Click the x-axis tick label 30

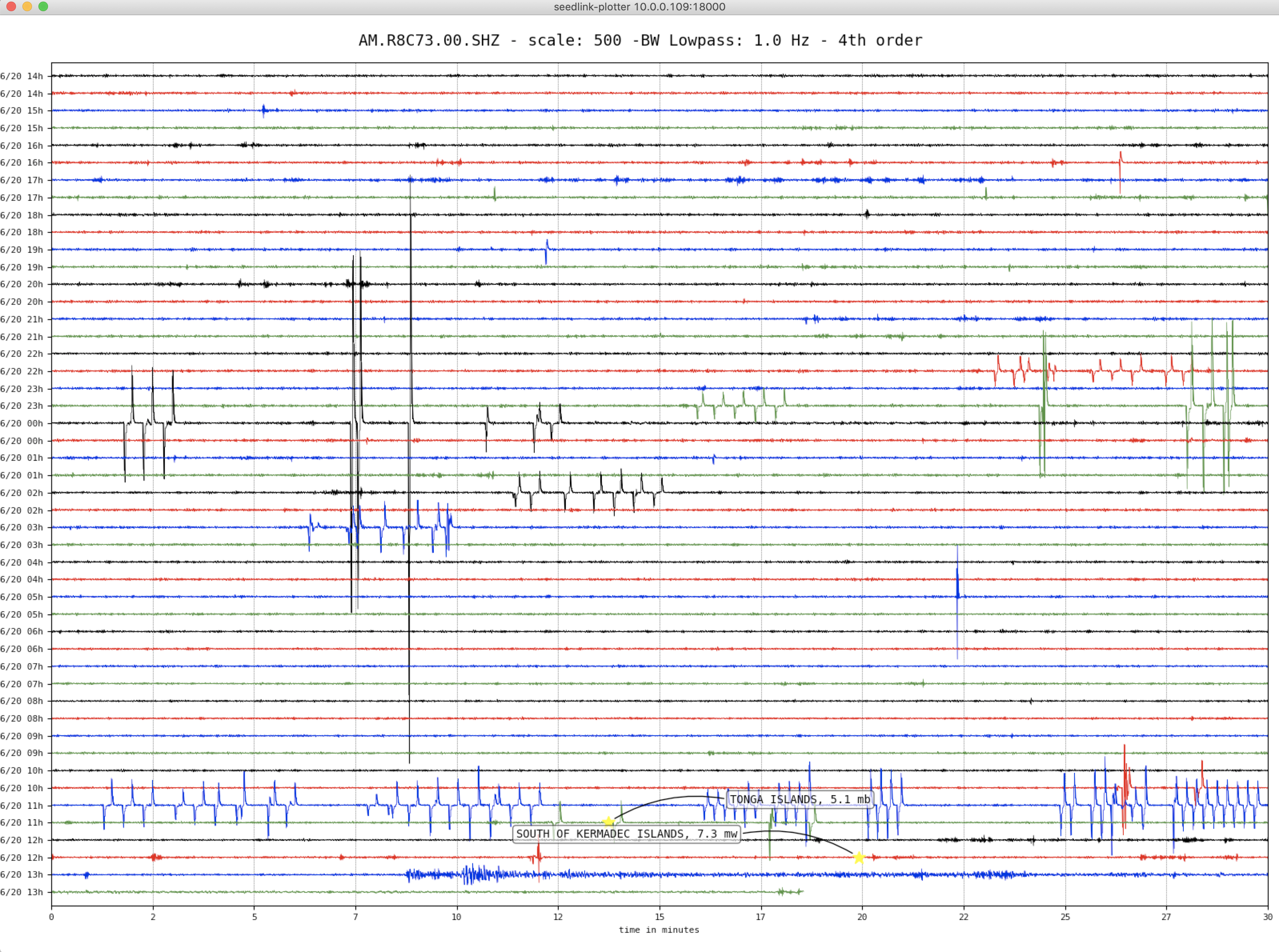click(x=1267, y=917)
